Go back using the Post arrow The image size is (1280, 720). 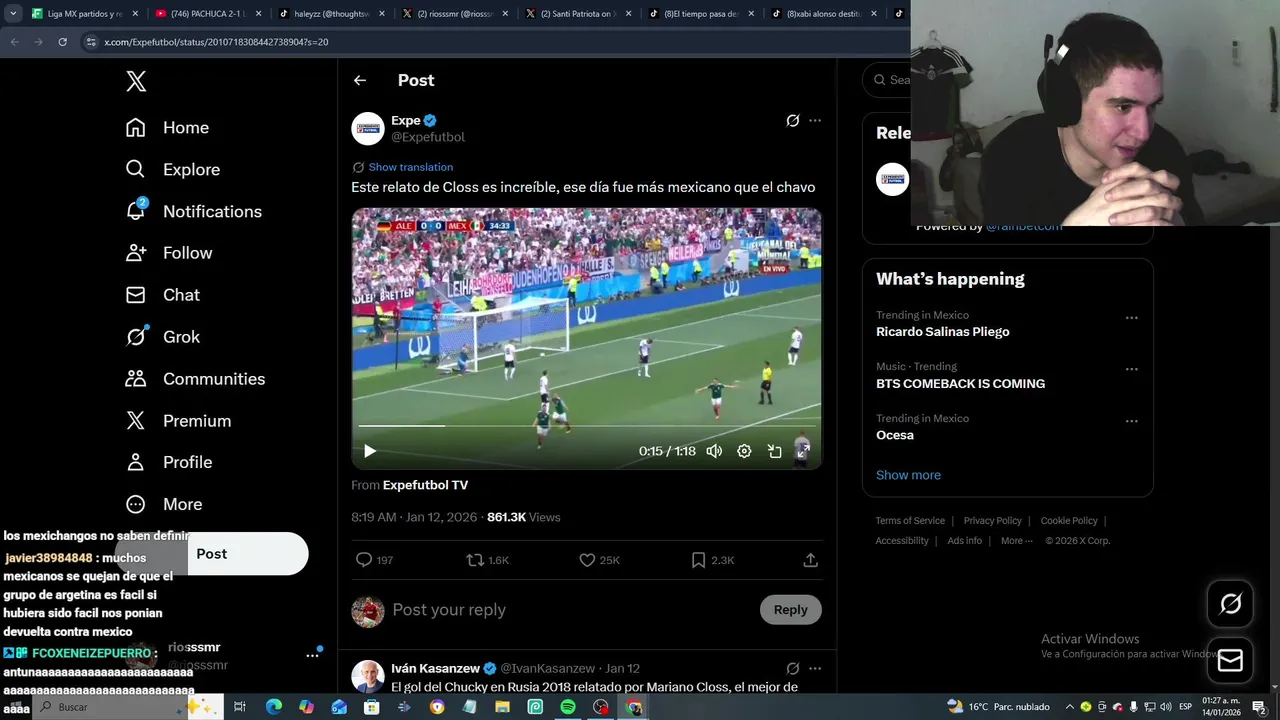(x=360, y=80)
